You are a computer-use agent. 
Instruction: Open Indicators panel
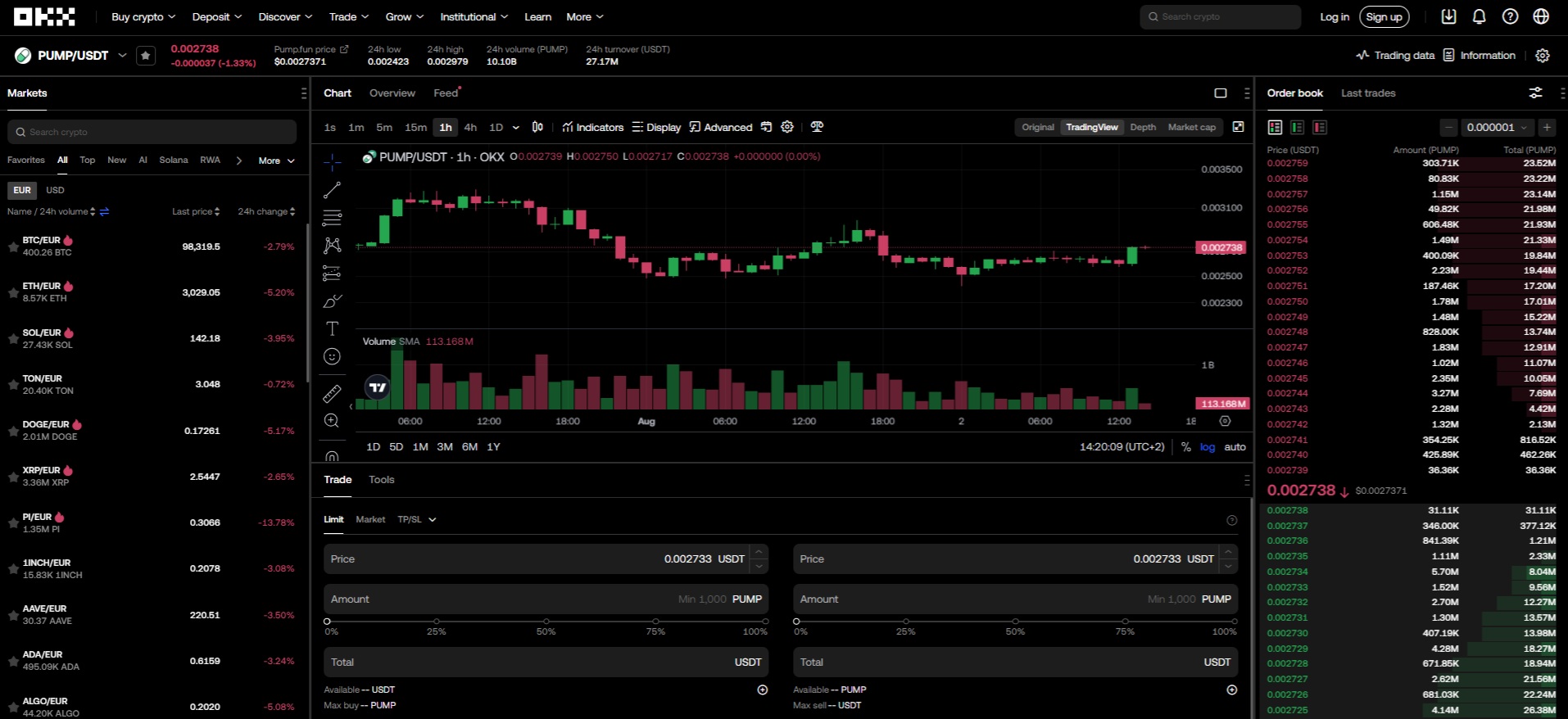click(x=592, y=127)
